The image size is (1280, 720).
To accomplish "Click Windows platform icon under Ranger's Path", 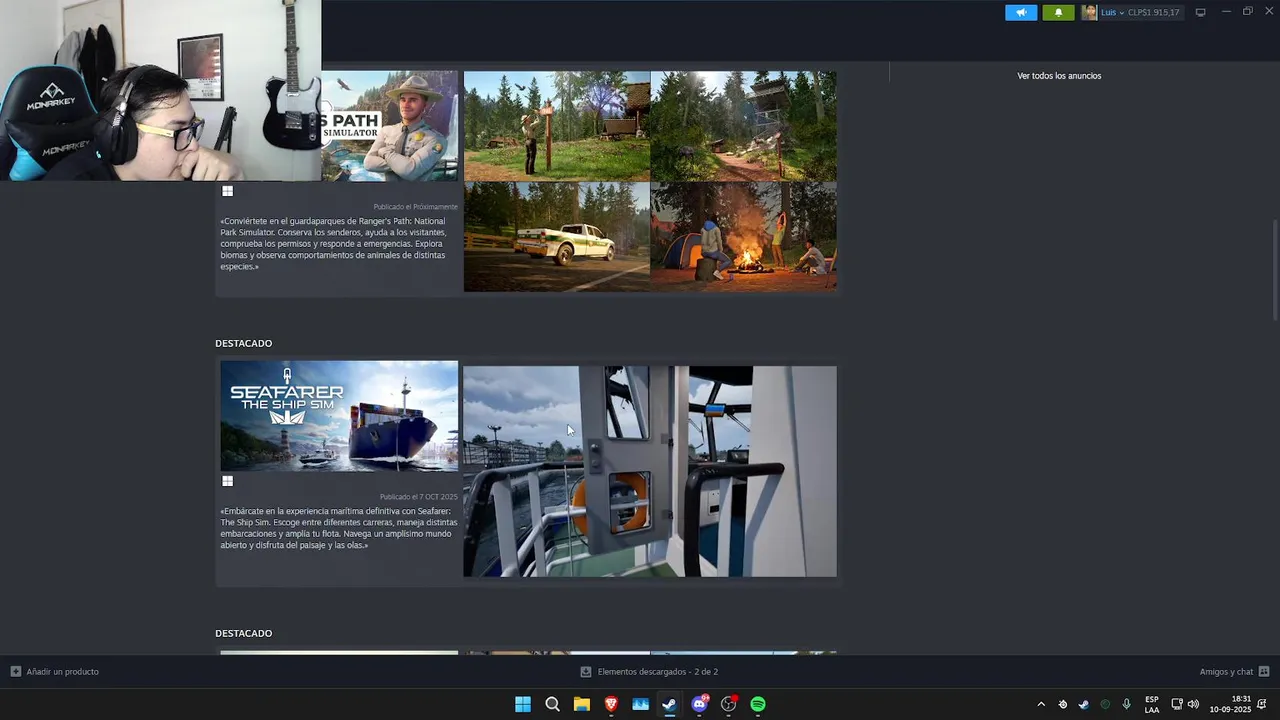I will [227, 191].
